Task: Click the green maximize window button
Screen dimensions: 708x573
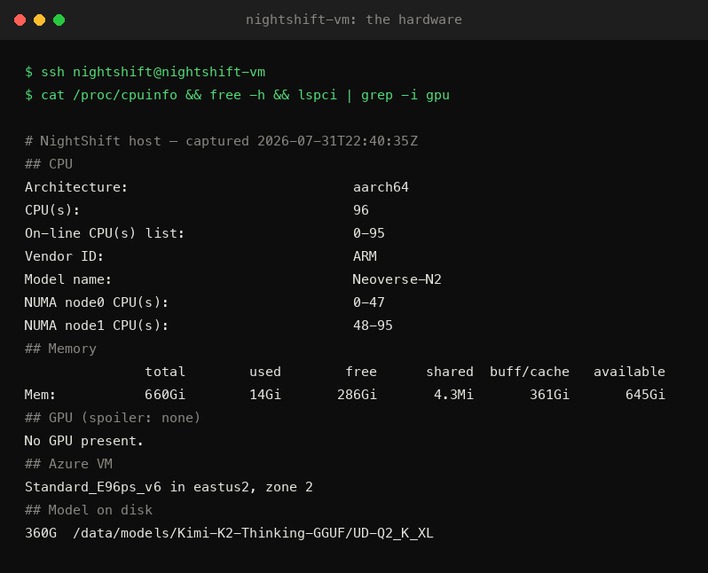Action: (59, 20)
